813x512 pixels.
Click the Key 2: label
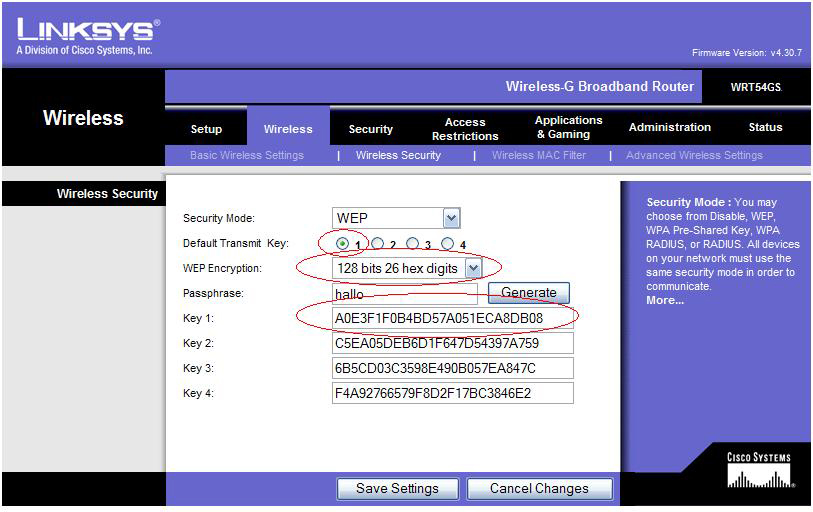click(198, 343)
